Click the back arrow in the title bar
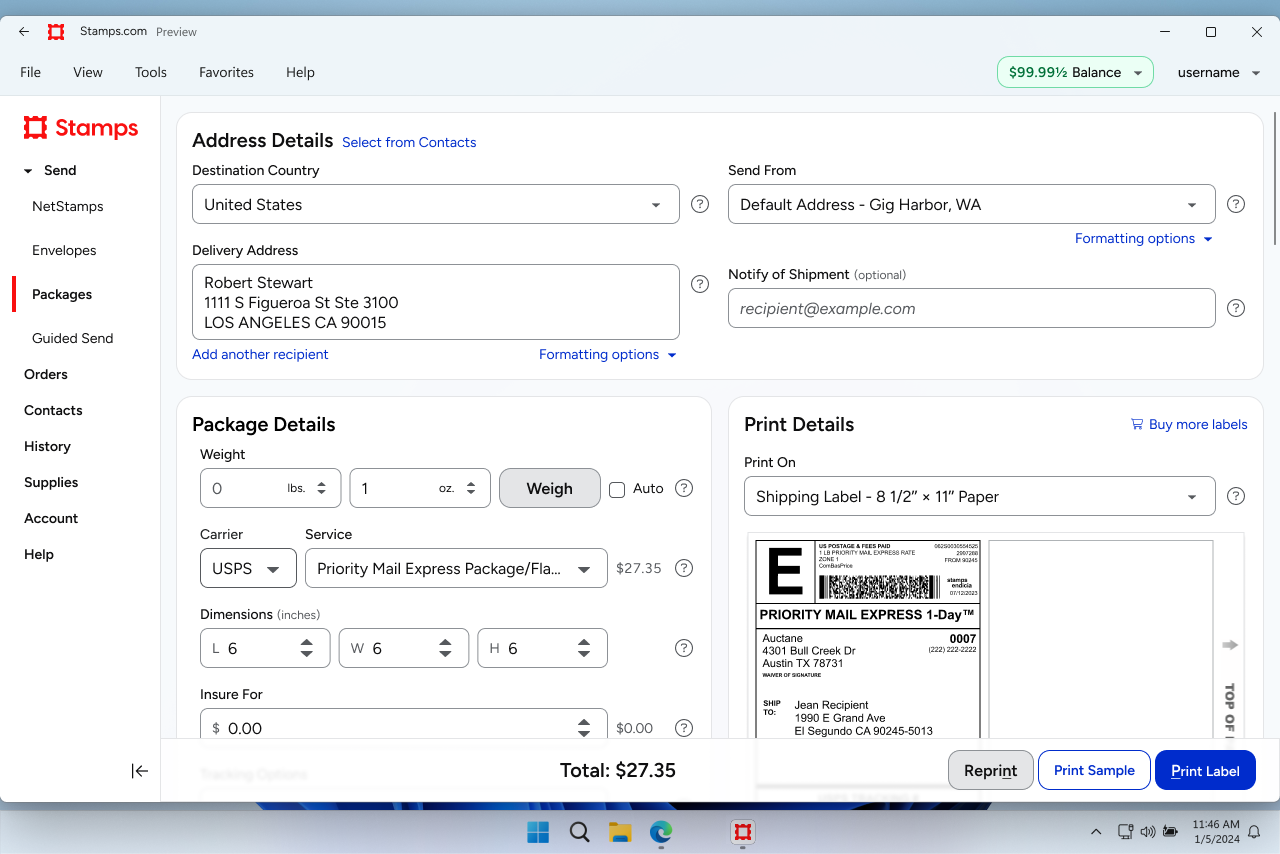 pos(23,31)
